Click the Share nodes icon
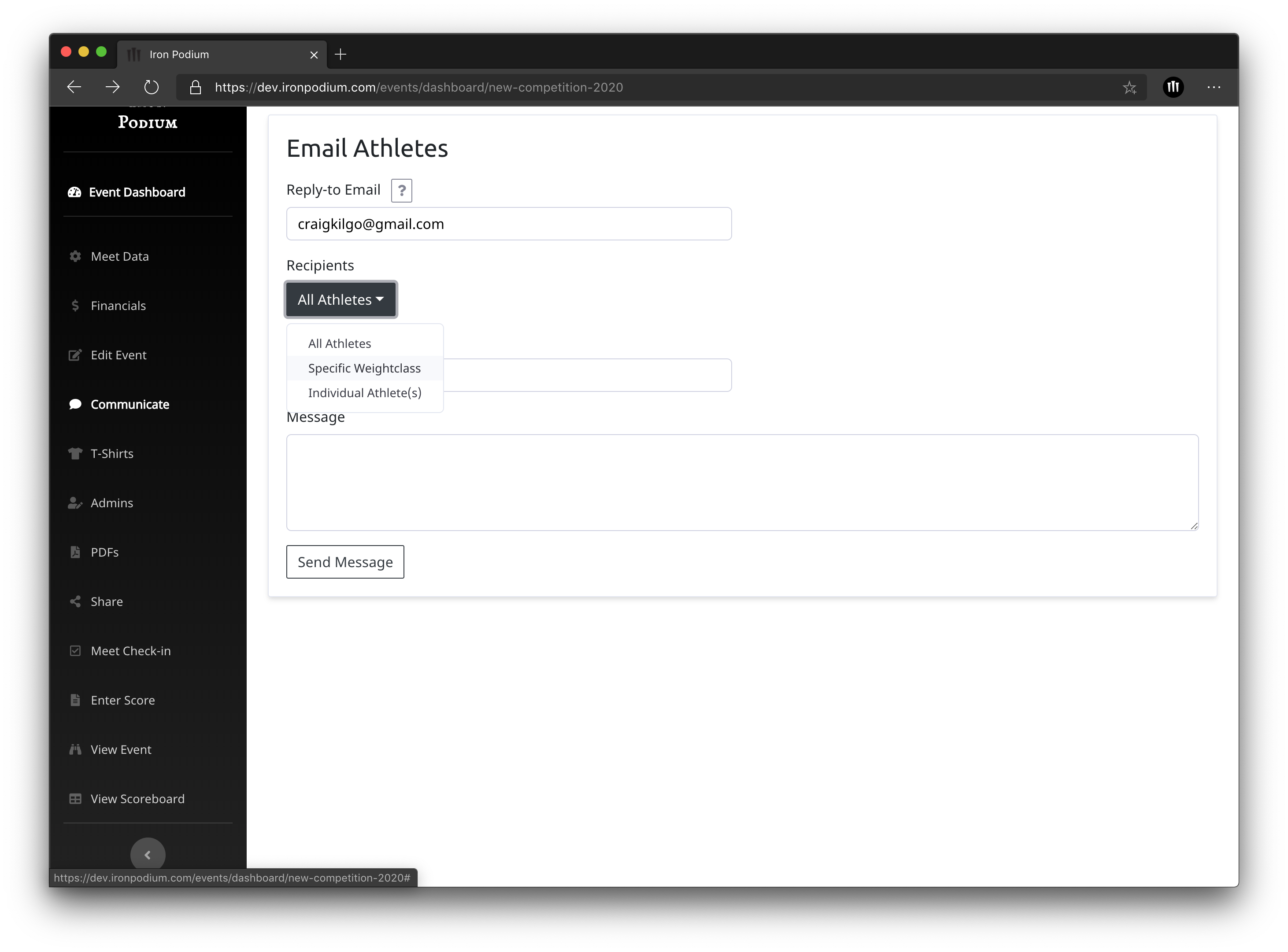This screenshot has height=952, width=1288. coord(75,601)
